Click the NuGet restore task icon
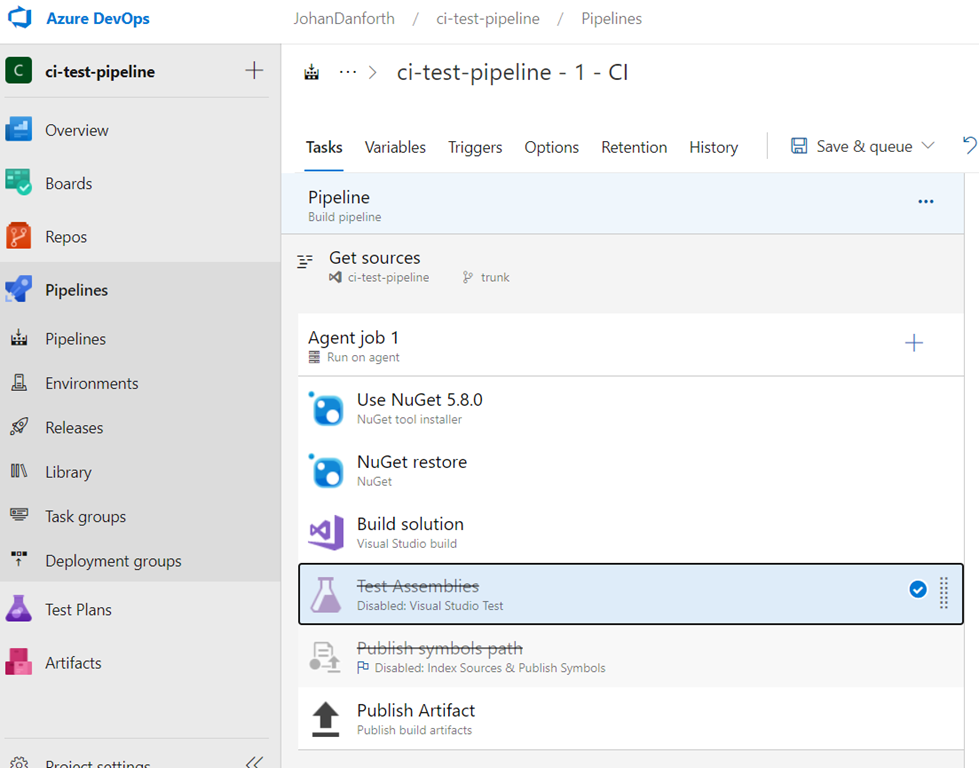The image size is (979, 768). pyautogui.click(x=327, y=471)
